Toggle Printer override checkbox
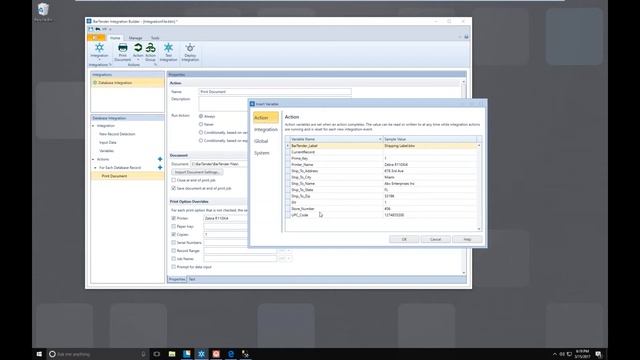 click(x=173, y=218)
